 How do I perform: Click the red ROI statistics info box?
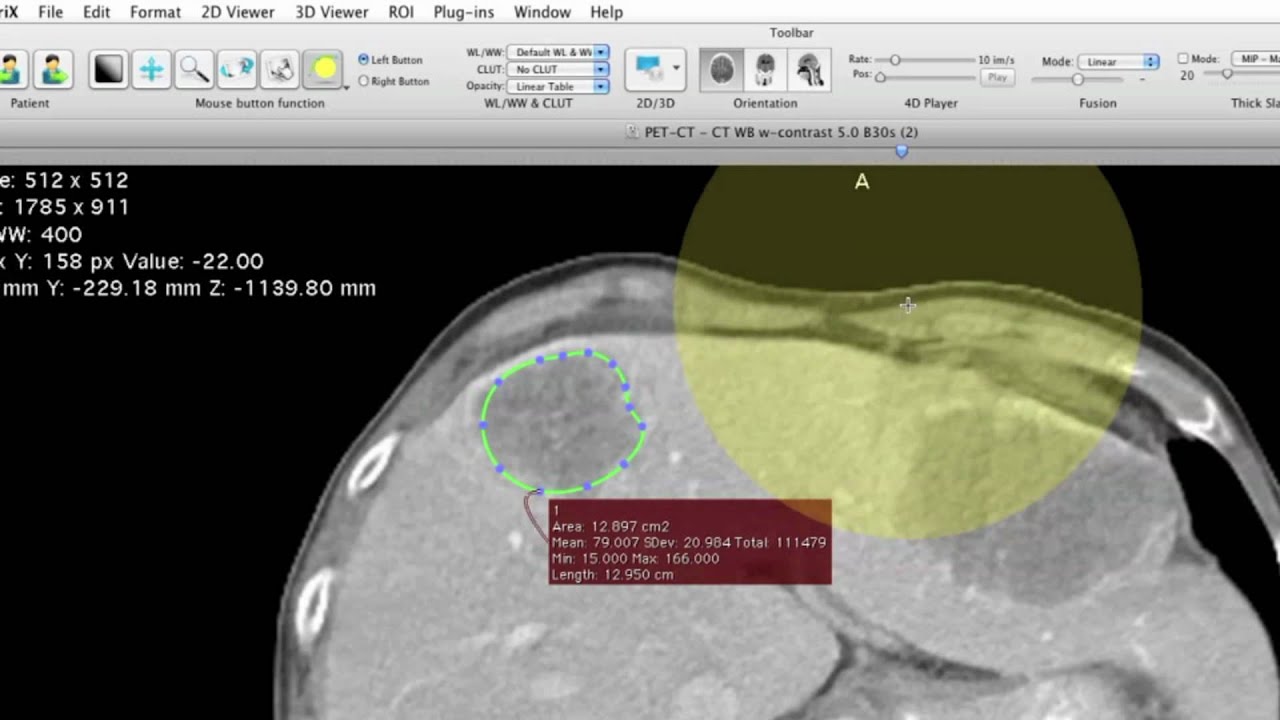pos(690,542)
